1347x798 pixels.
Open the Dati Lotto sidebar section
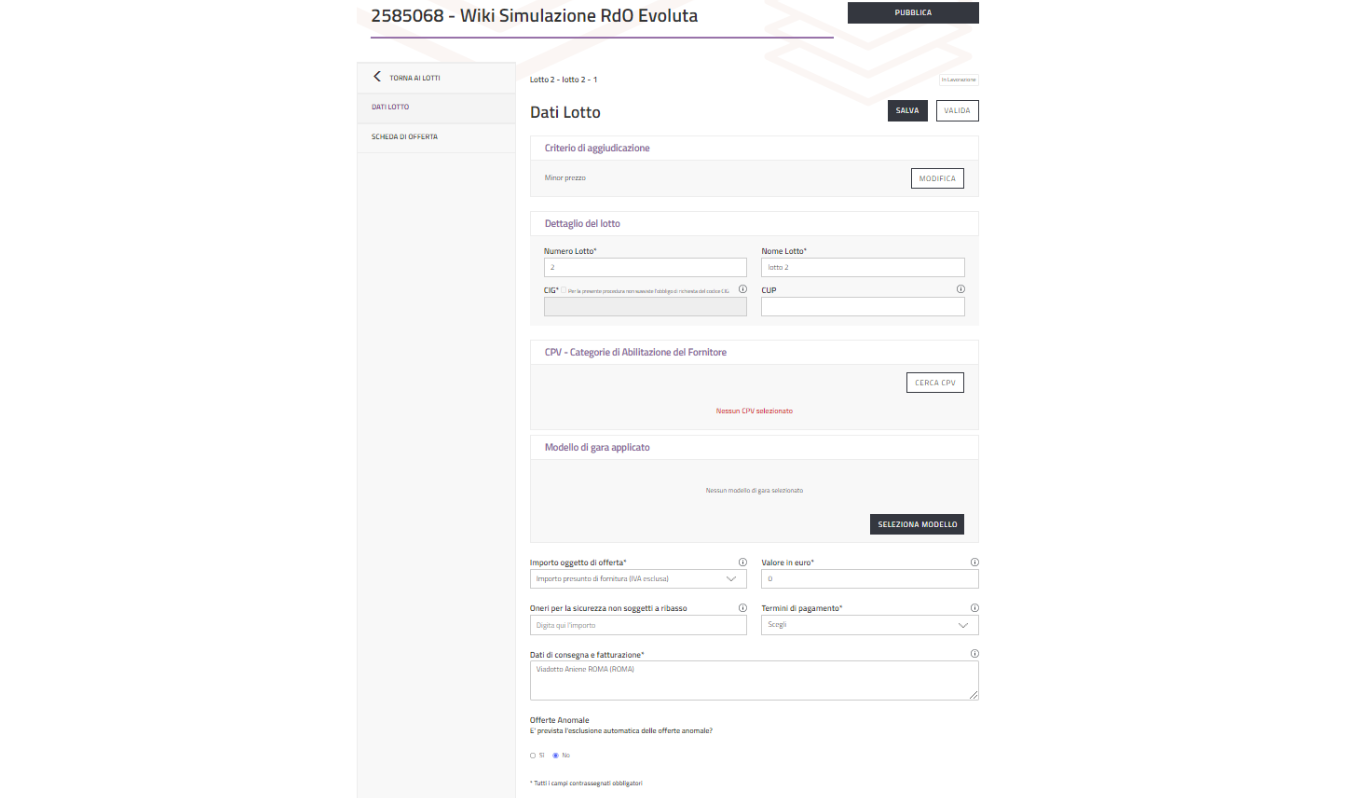click(391, 107)
